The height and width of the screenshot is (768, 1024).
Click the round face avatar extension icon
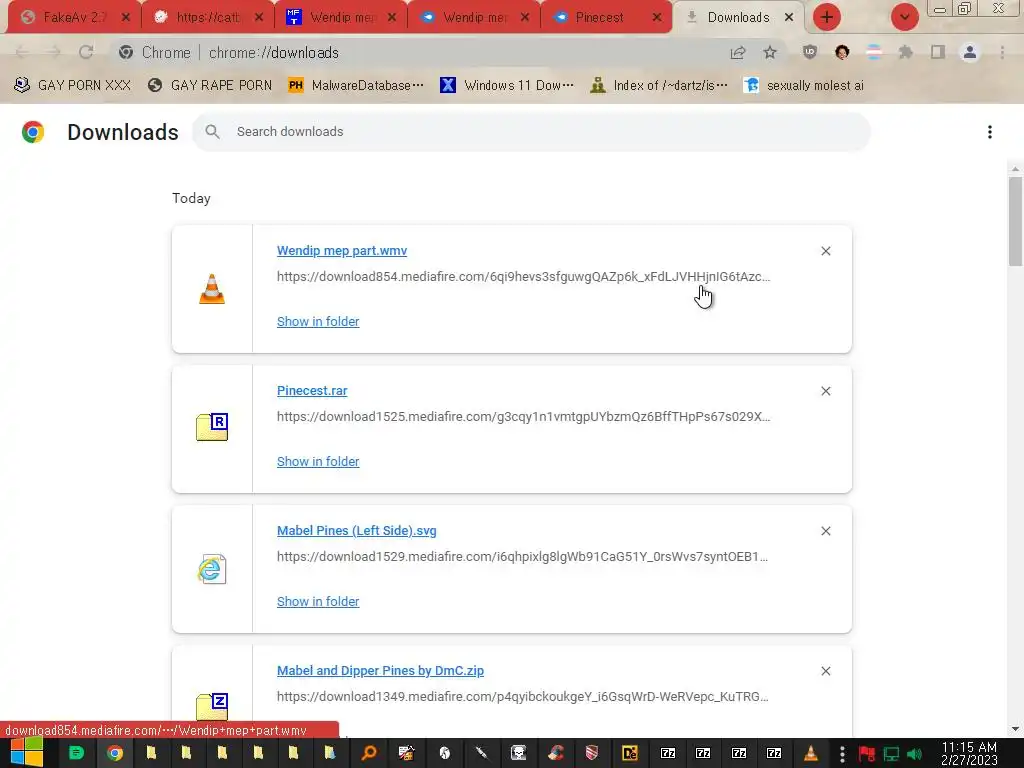tap(842, 52)
